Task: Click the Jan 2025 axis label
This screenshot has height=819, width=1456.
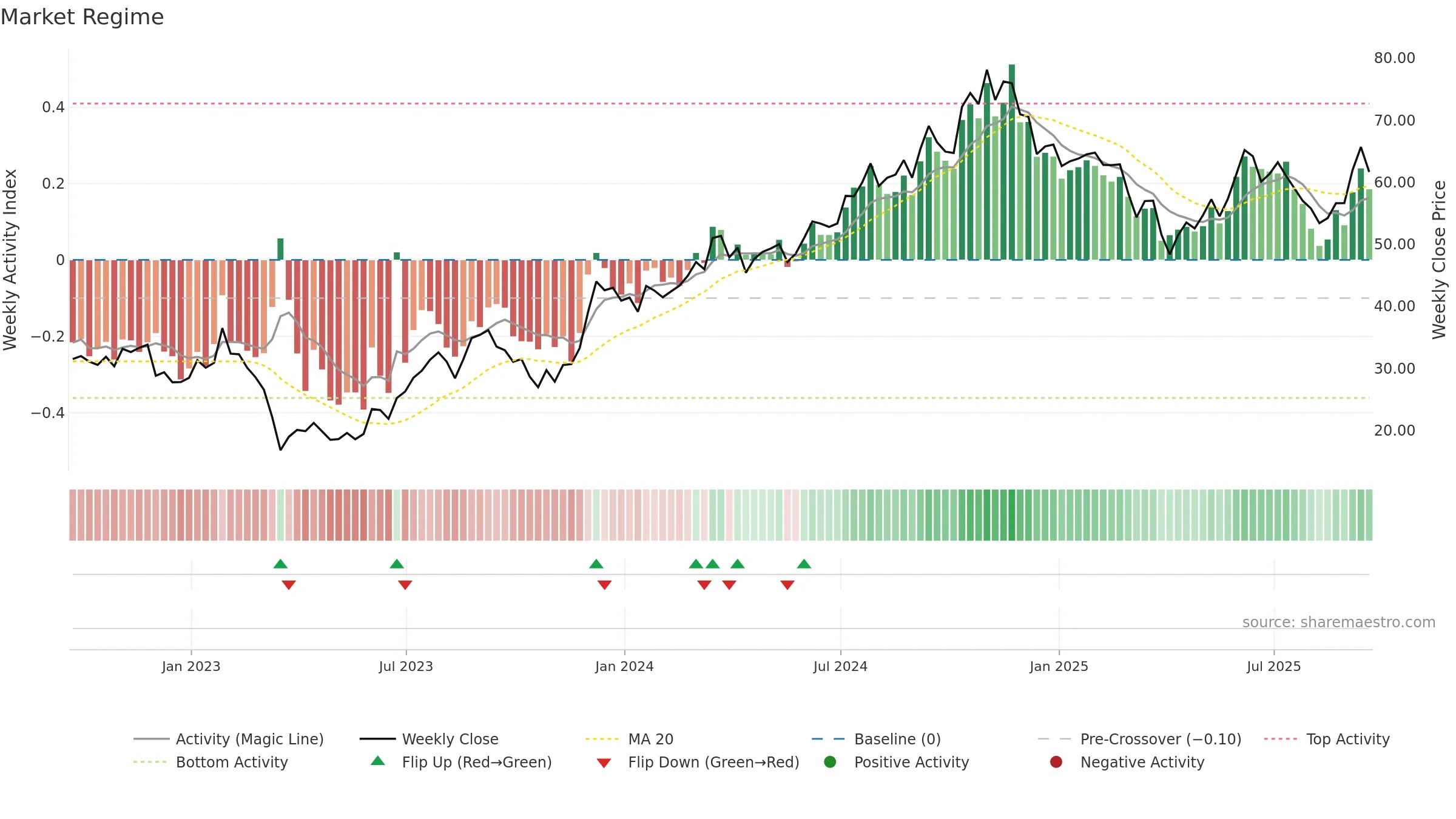Action: point(1059,666)
